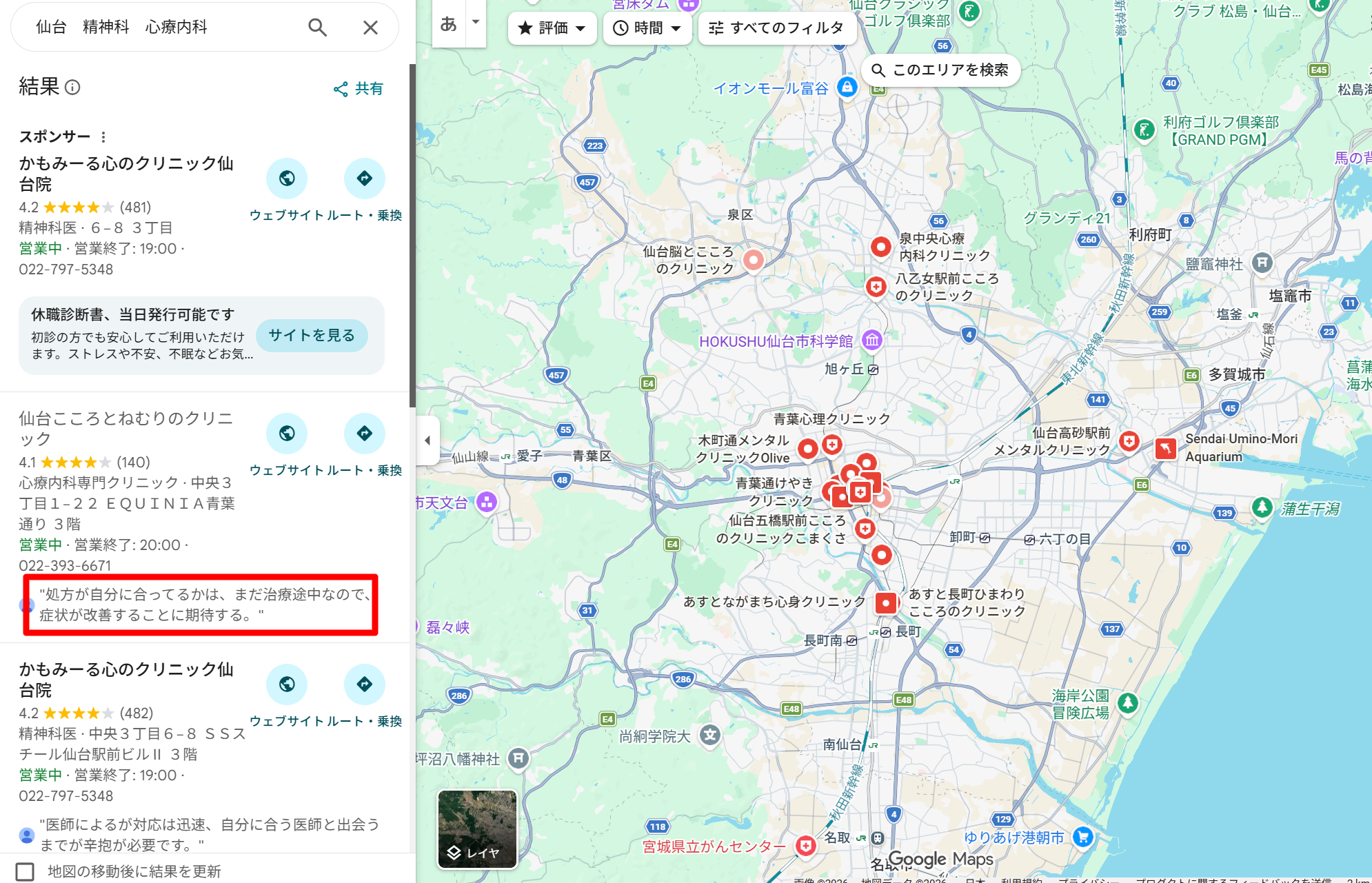Open the 評価 rating filter dropdown
The image size is (1372, 883).
point(552,28)
